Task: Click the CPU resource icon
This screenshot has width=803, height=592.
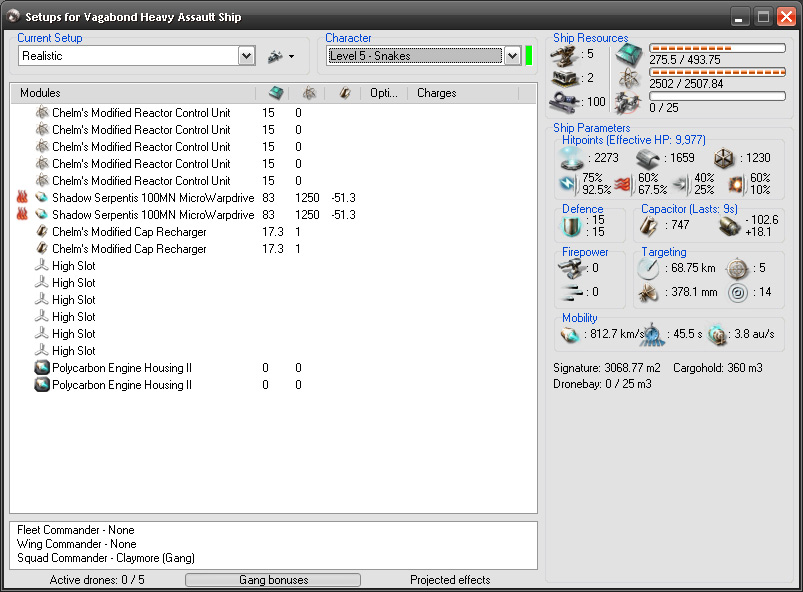Action: 629,55
